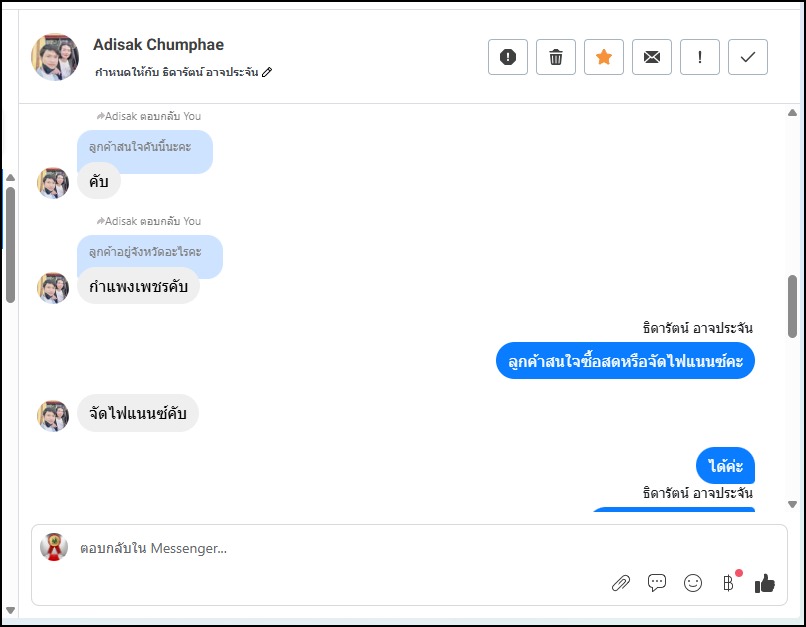
Task: Mark conversation unread with envelope icon
Action: (652, 57)
